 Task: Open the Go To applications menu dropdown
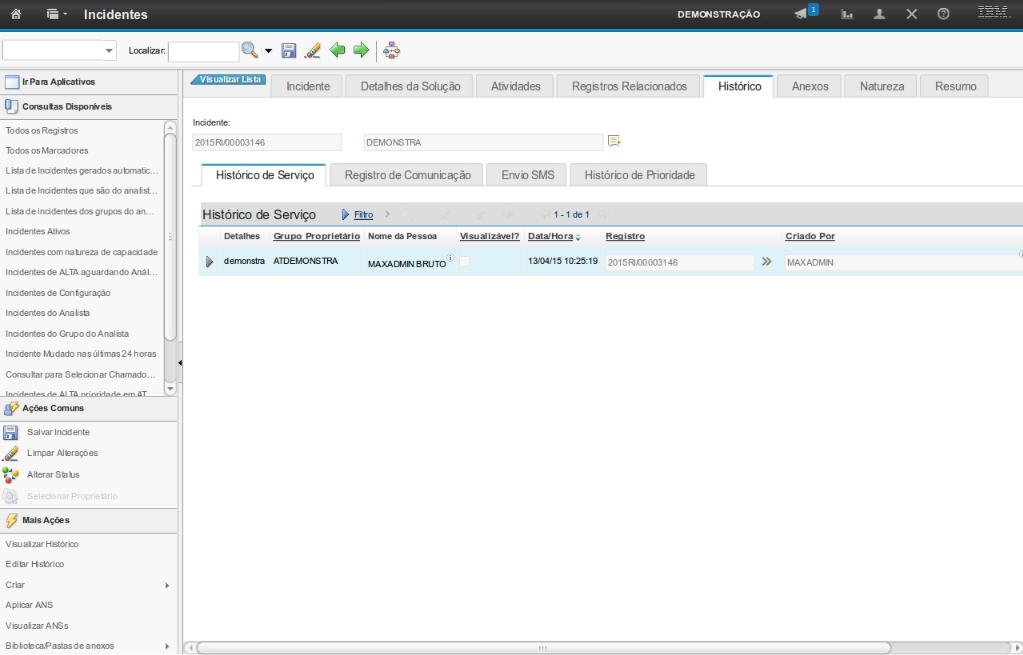point(58,15)
